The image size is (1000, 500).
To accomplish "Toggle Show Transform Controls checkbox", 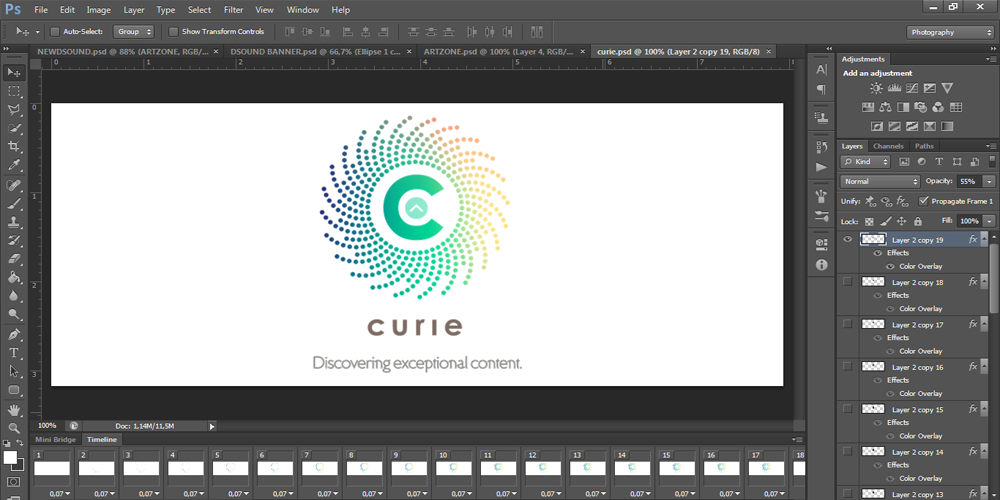I will (173, 32).
